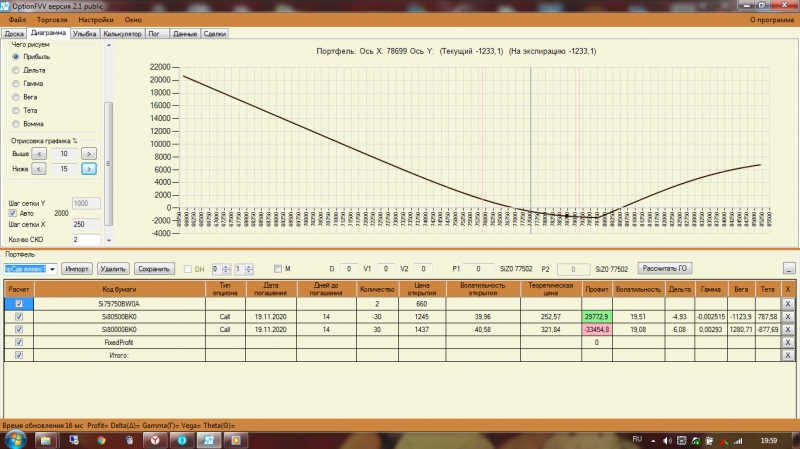800x449 pixels.
Task: Uncheck Расчет for FixedProfit row
Action: tap(19, 342)
